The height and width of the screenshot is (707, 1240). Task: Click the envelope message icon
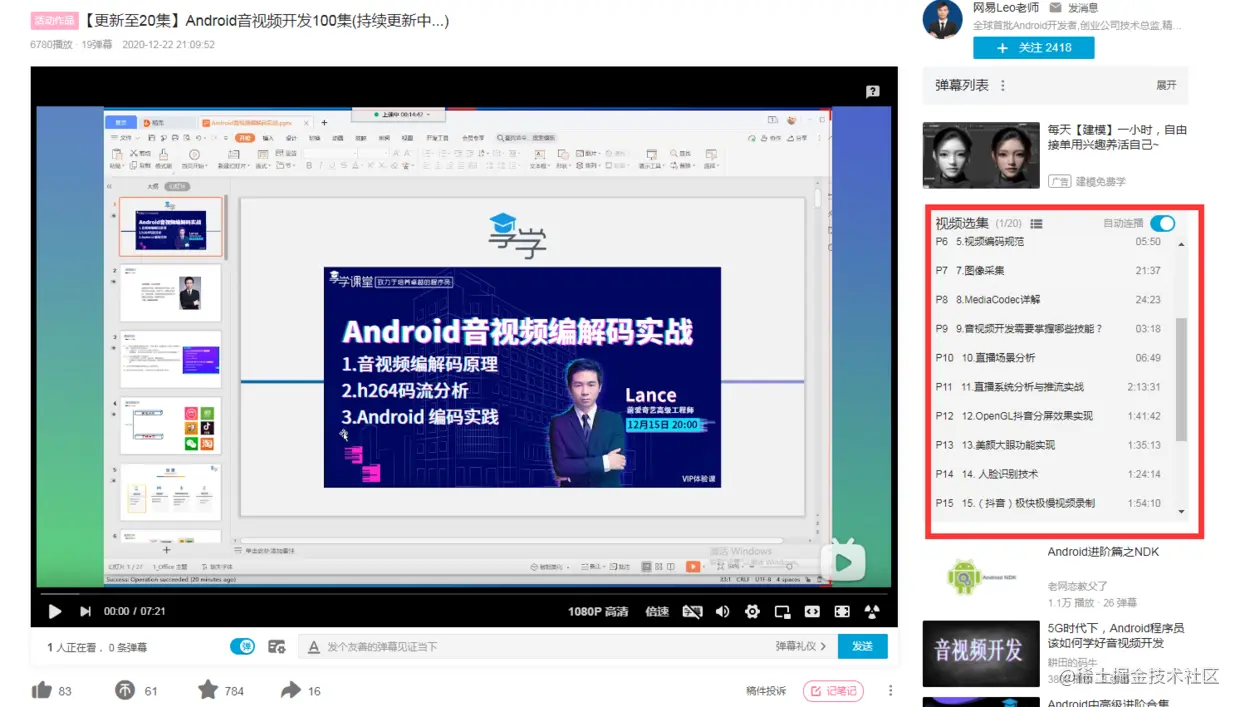tap(1055, 8)
